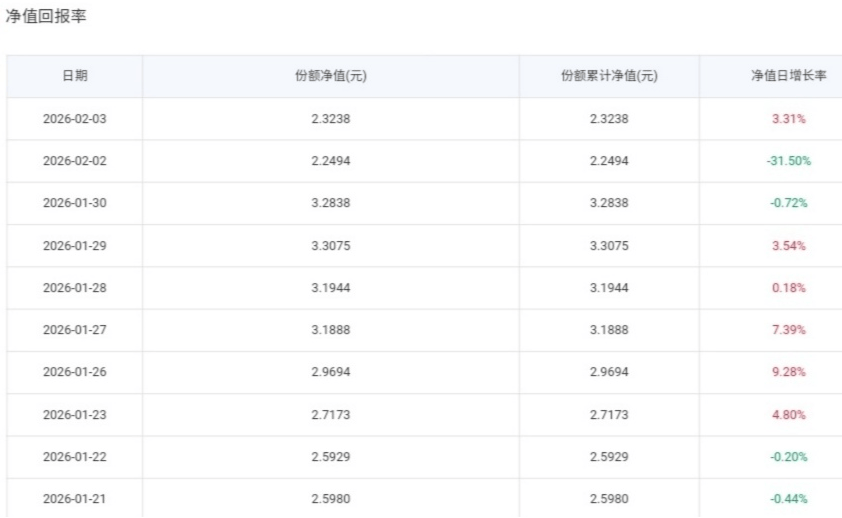Select the 2026-02-03 date cell
This screenshot has width=842, height=518.
point(74,119)
